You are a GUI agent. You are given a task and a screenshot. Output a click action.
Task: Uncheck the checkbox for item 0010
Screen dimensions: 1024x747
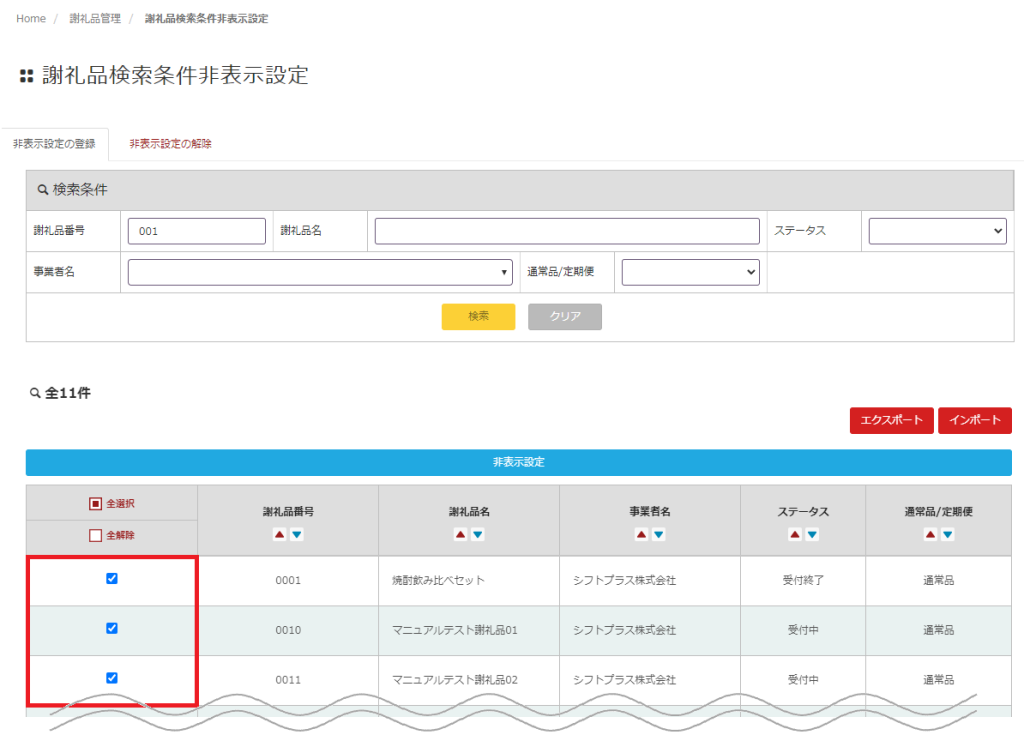(x=112, y=629)
